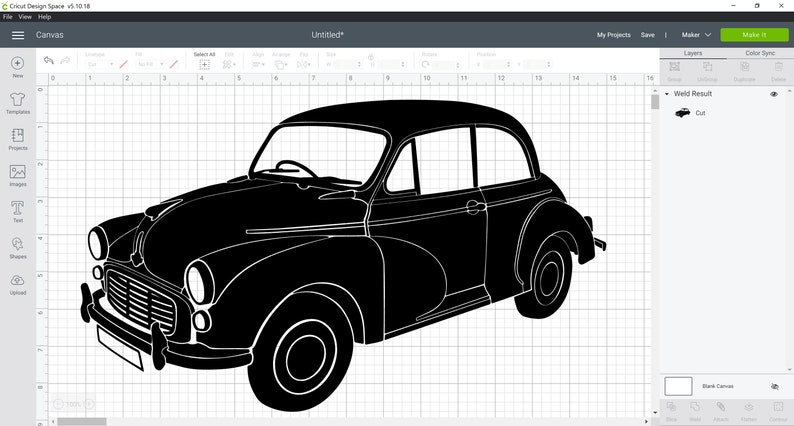Click the Cut layer label

[x=700, y=113]
